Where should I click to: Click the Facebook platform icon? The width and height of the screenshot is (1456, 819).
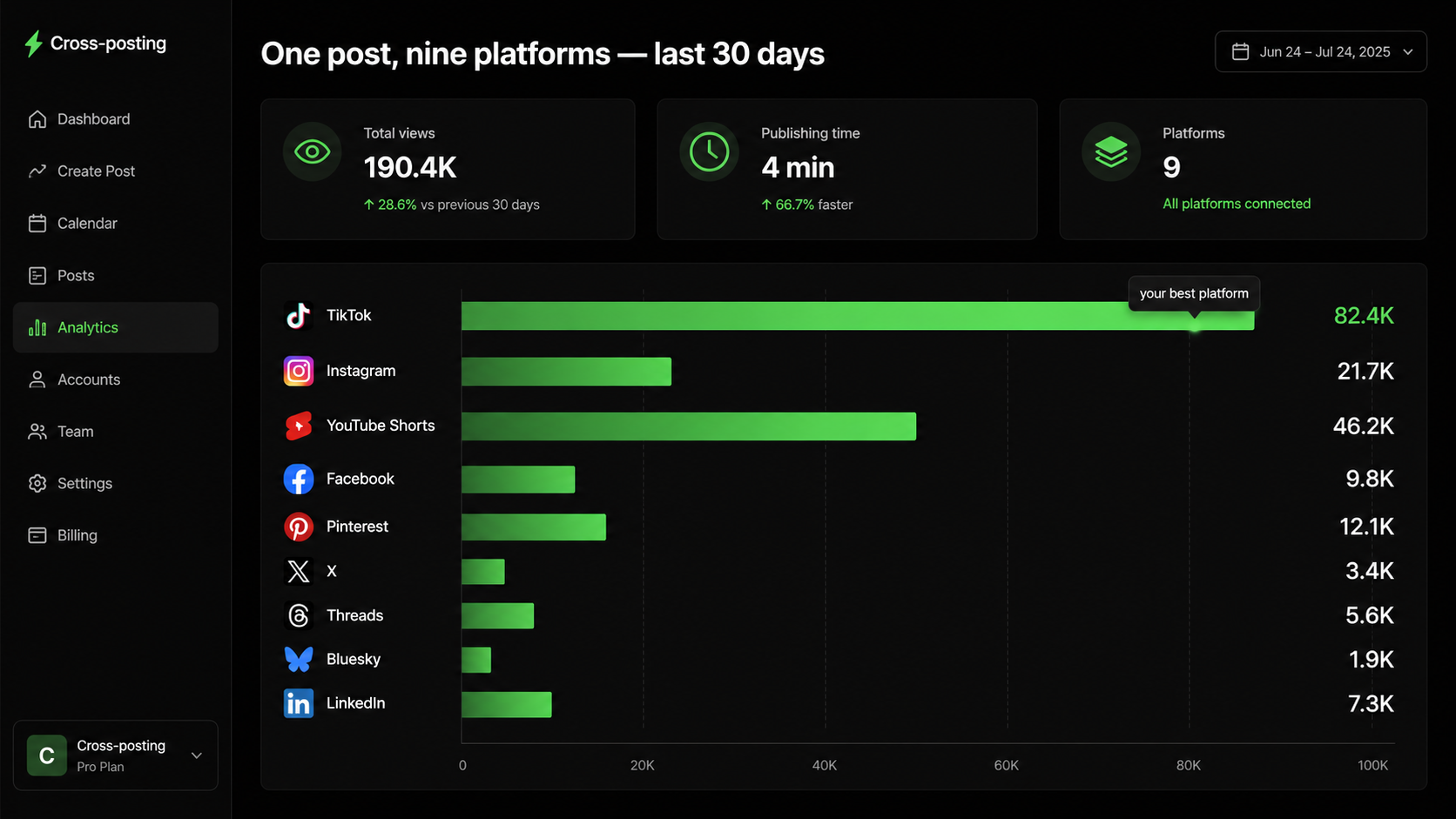tap(299, 479)
